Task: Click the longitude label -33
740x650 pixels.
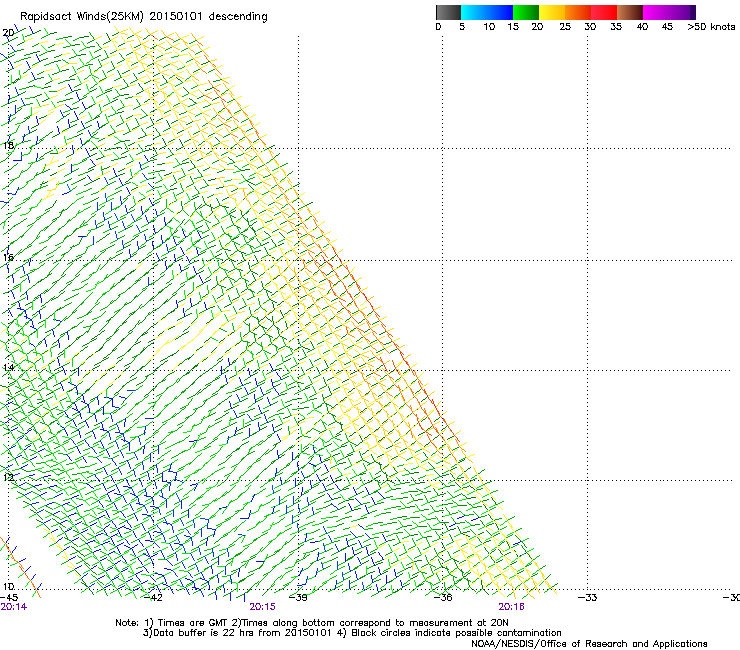Action: tap(587, 598)
